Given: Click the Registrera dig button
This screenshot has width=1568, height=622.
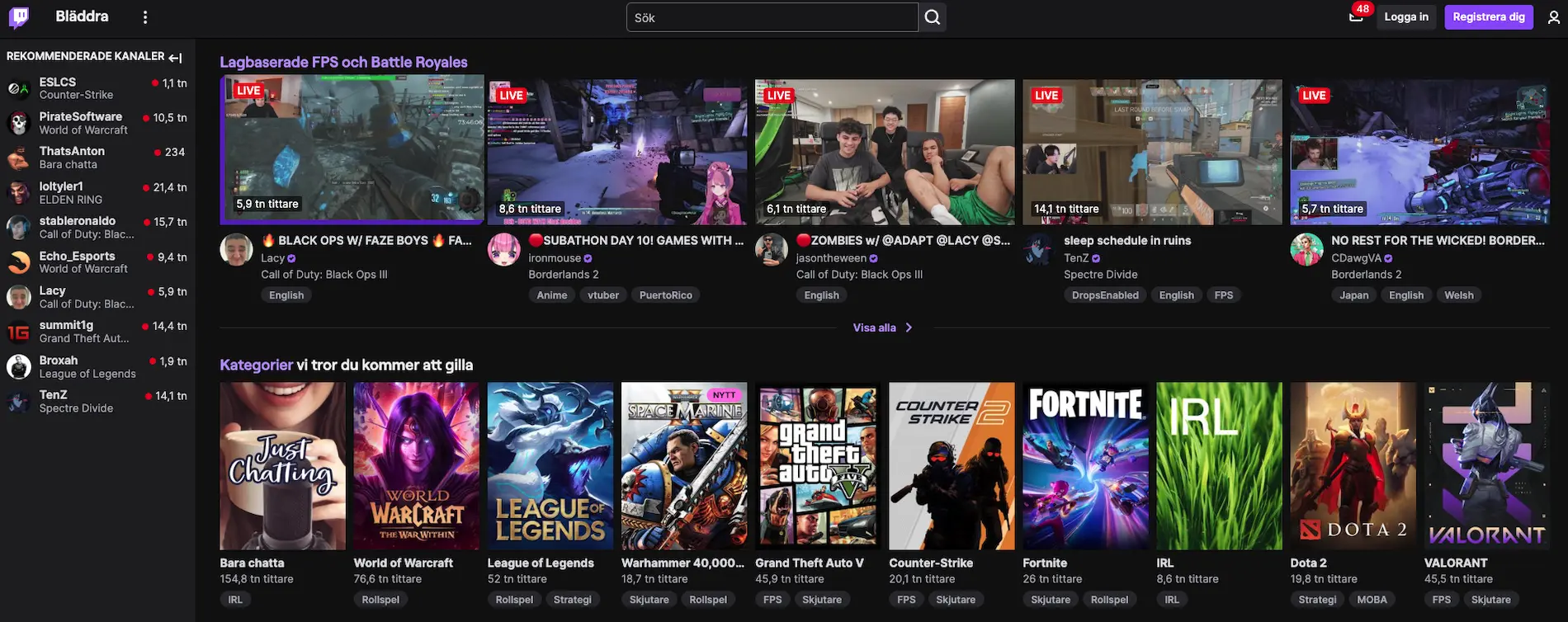Looking at the screenshot, I should point(1489,16).
